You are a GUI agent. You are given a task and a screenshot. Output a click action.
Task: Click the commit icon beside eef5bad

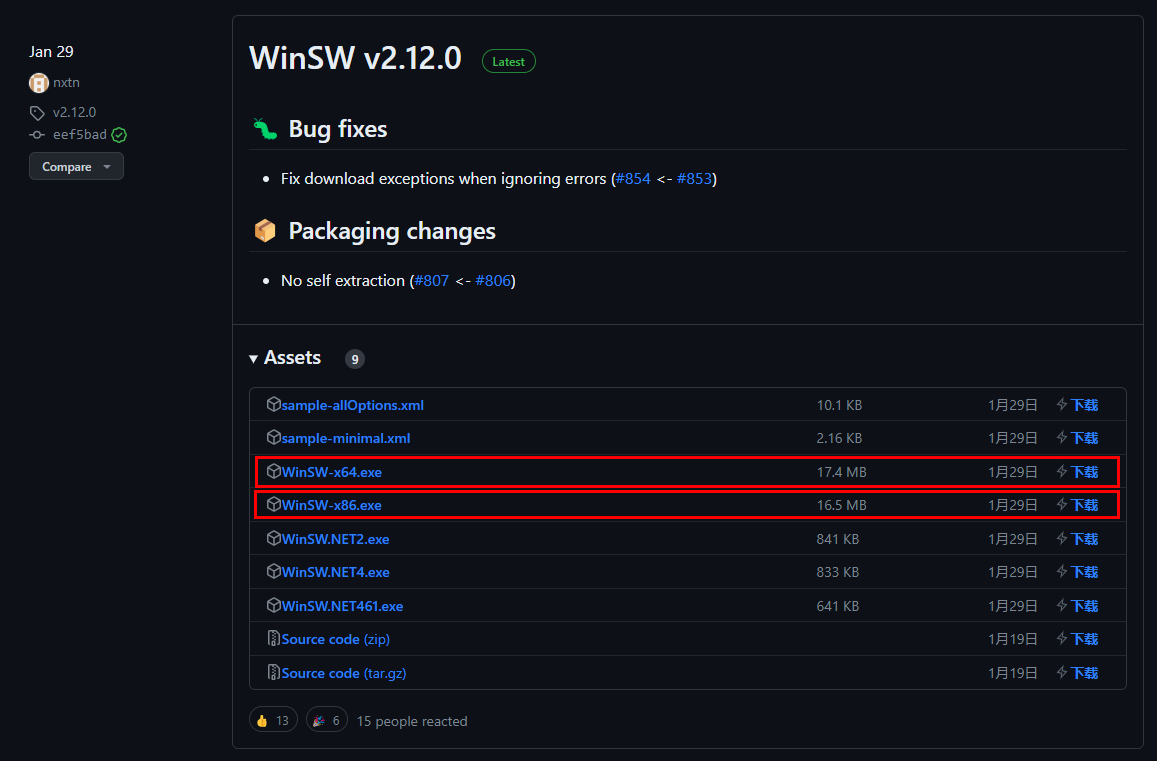click(37, 135)
